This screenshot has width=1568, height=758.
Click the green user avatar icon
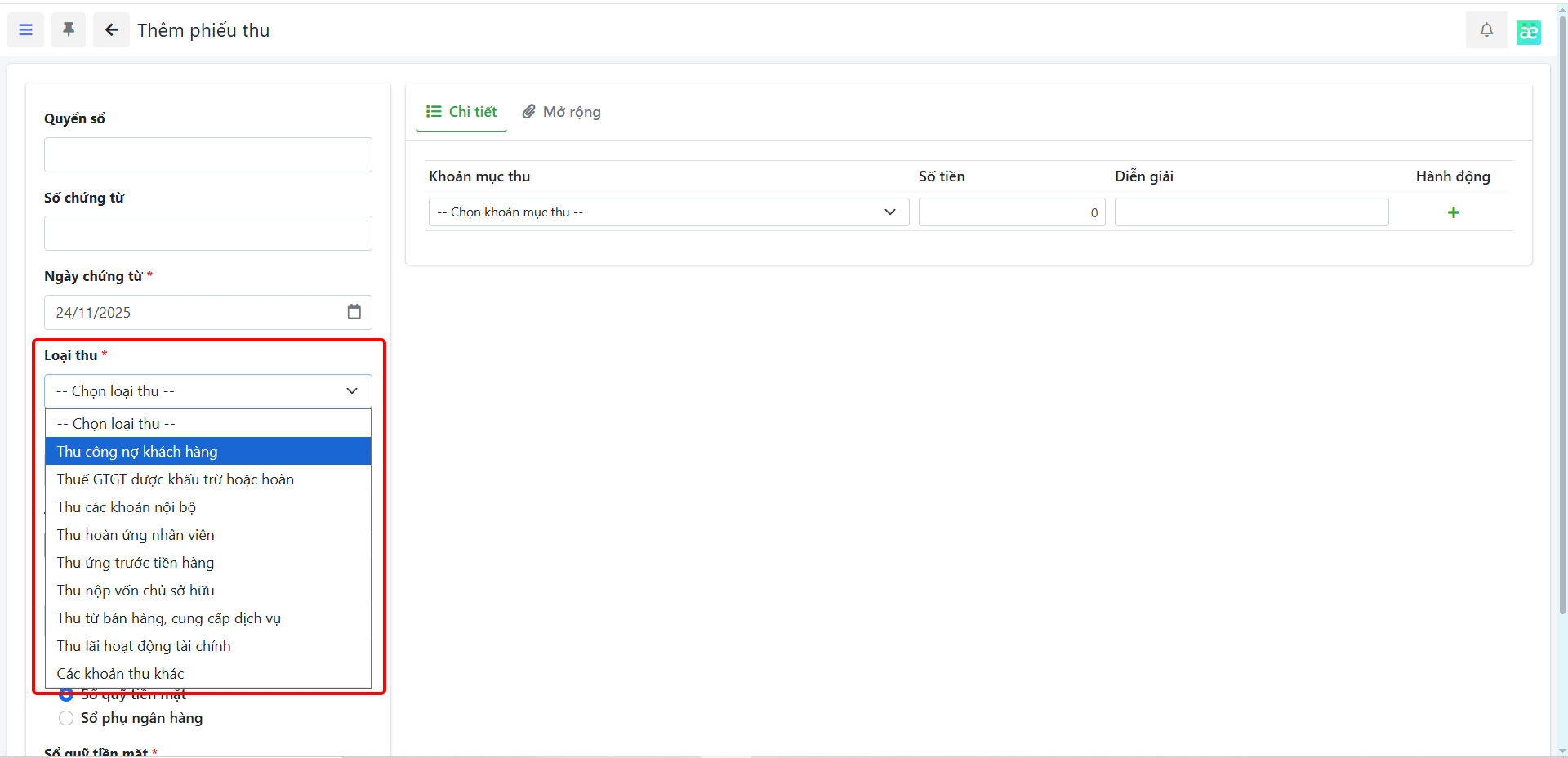click(x=1528, y=32)
